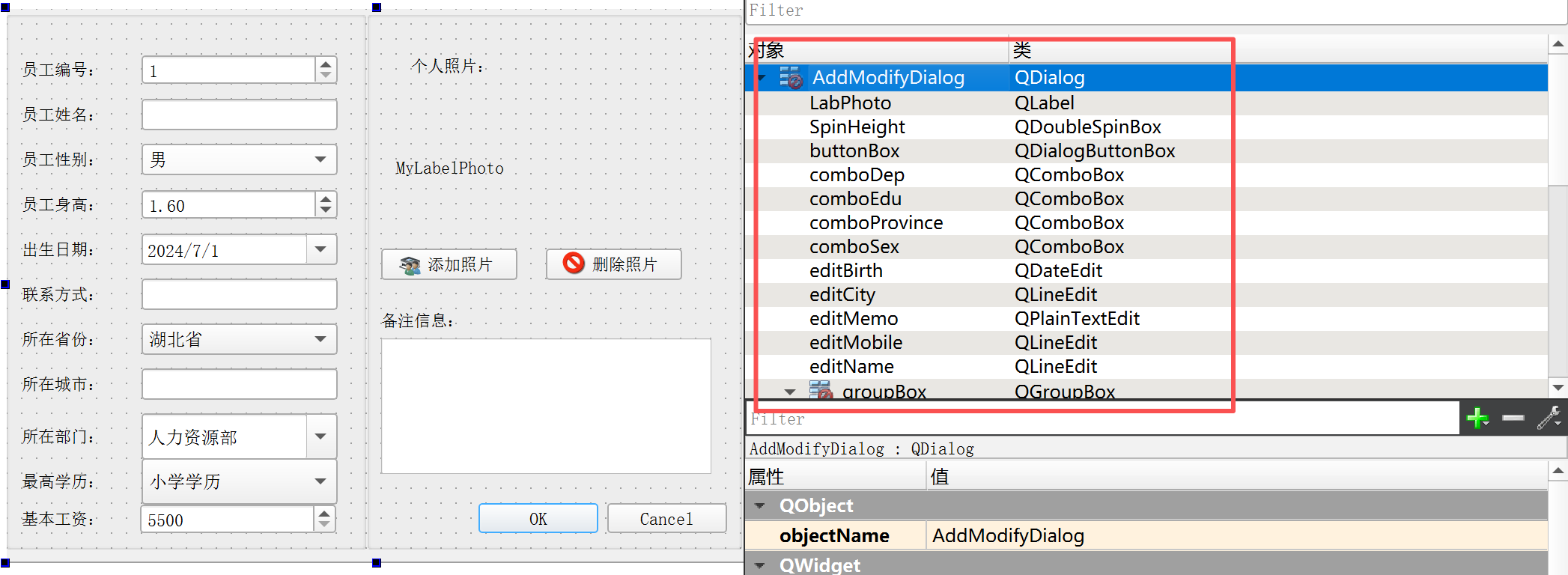Select the MyLabelPhoto label on form
The width and height of the screenshot is (1568, 575).
[x=449, y=168]
